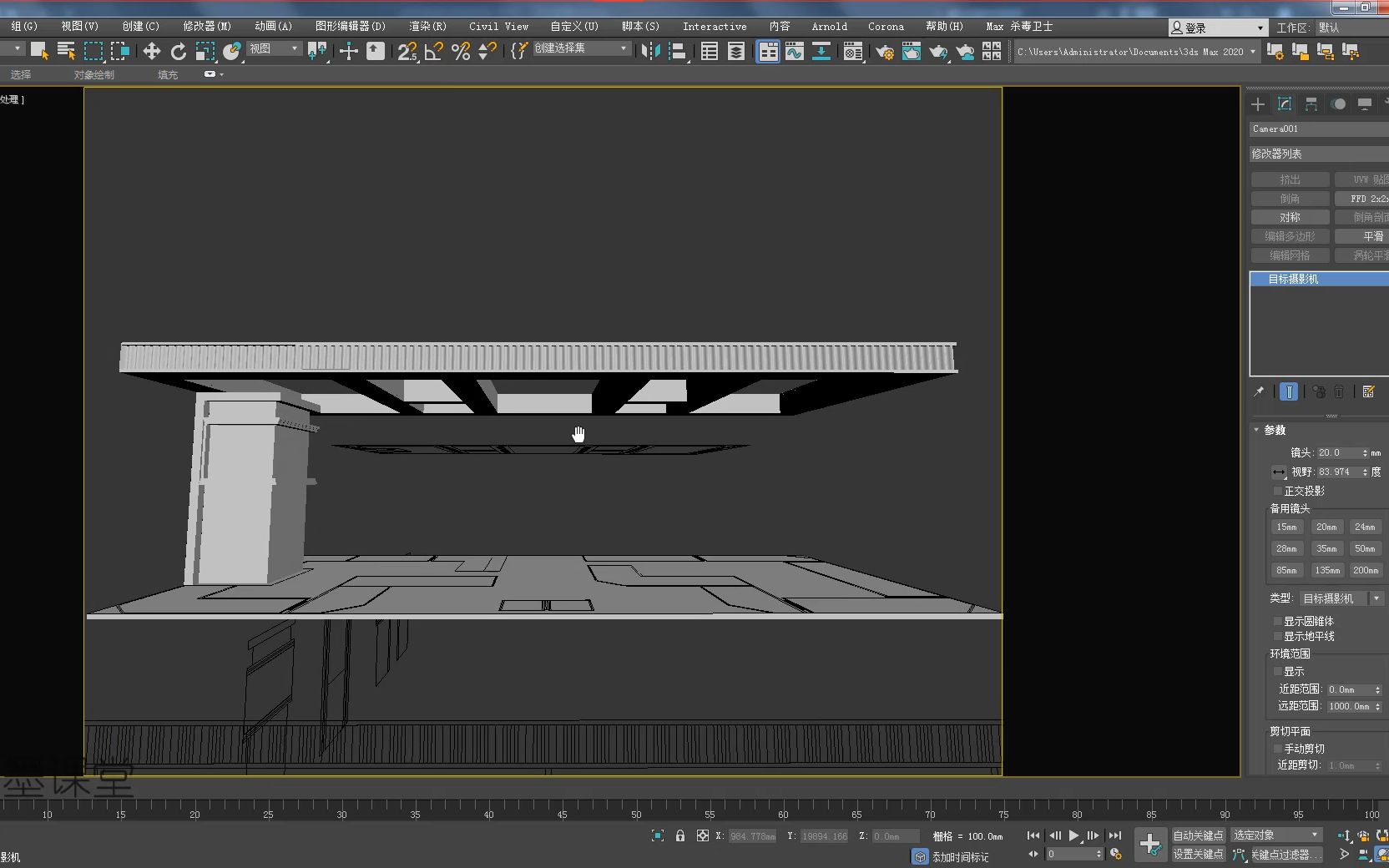Image resolution: width=1389 pixels, height=868 pixels.
Task: Activate the Select and Rotate tool
Action: [178, 51]
